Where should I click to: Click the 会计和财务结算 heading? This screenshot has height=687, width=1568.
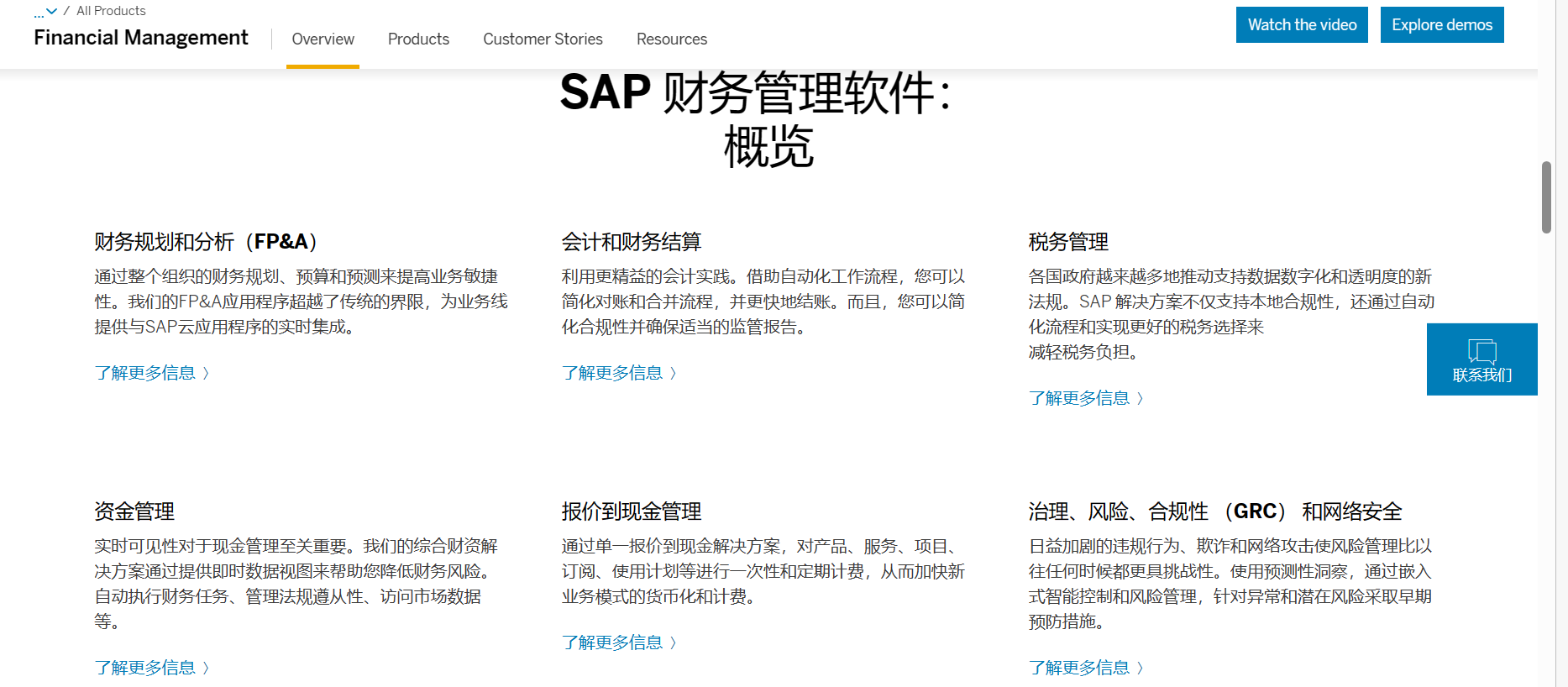click(632, 242)
